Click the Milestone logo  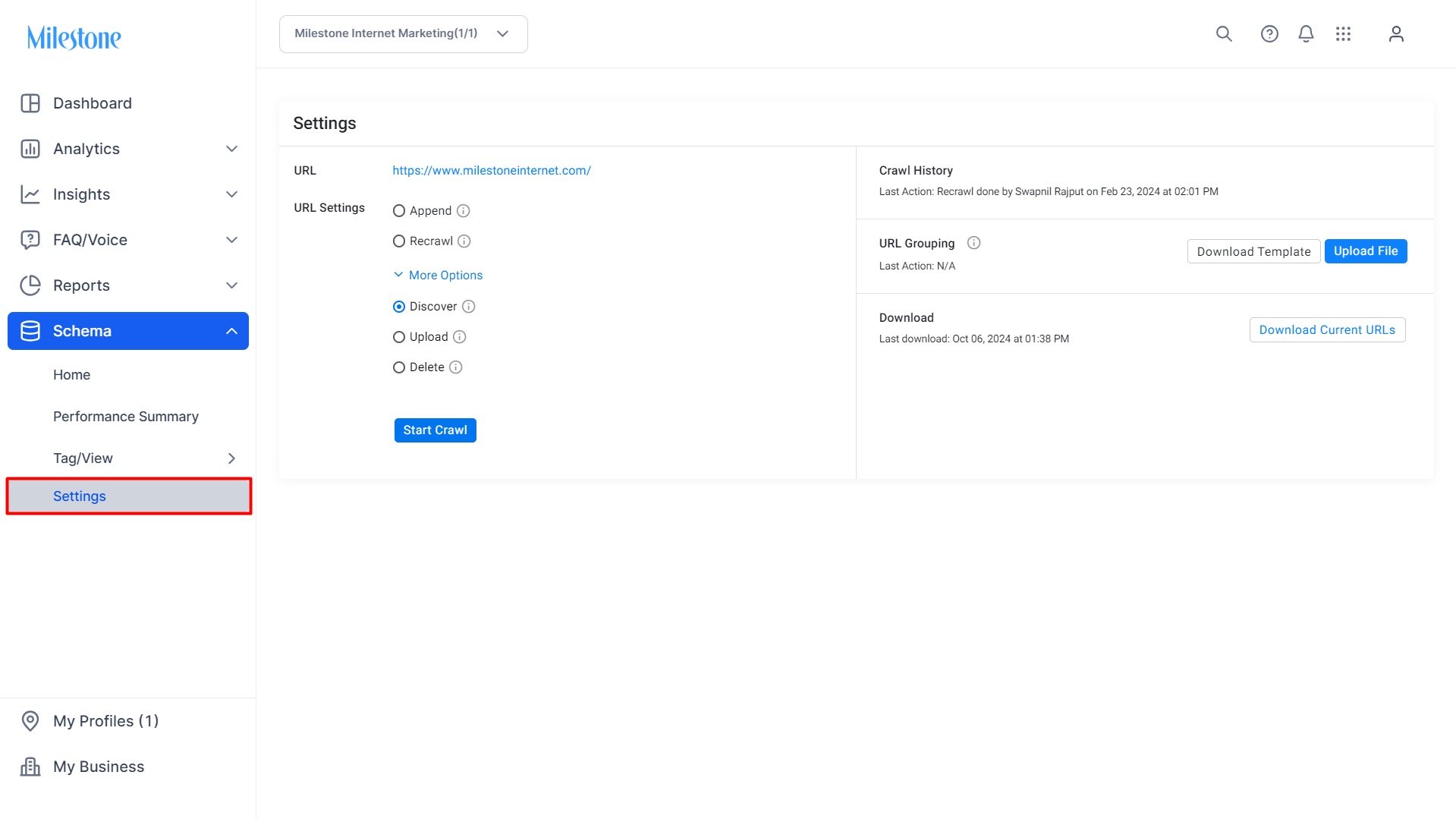tap(74, 37)
